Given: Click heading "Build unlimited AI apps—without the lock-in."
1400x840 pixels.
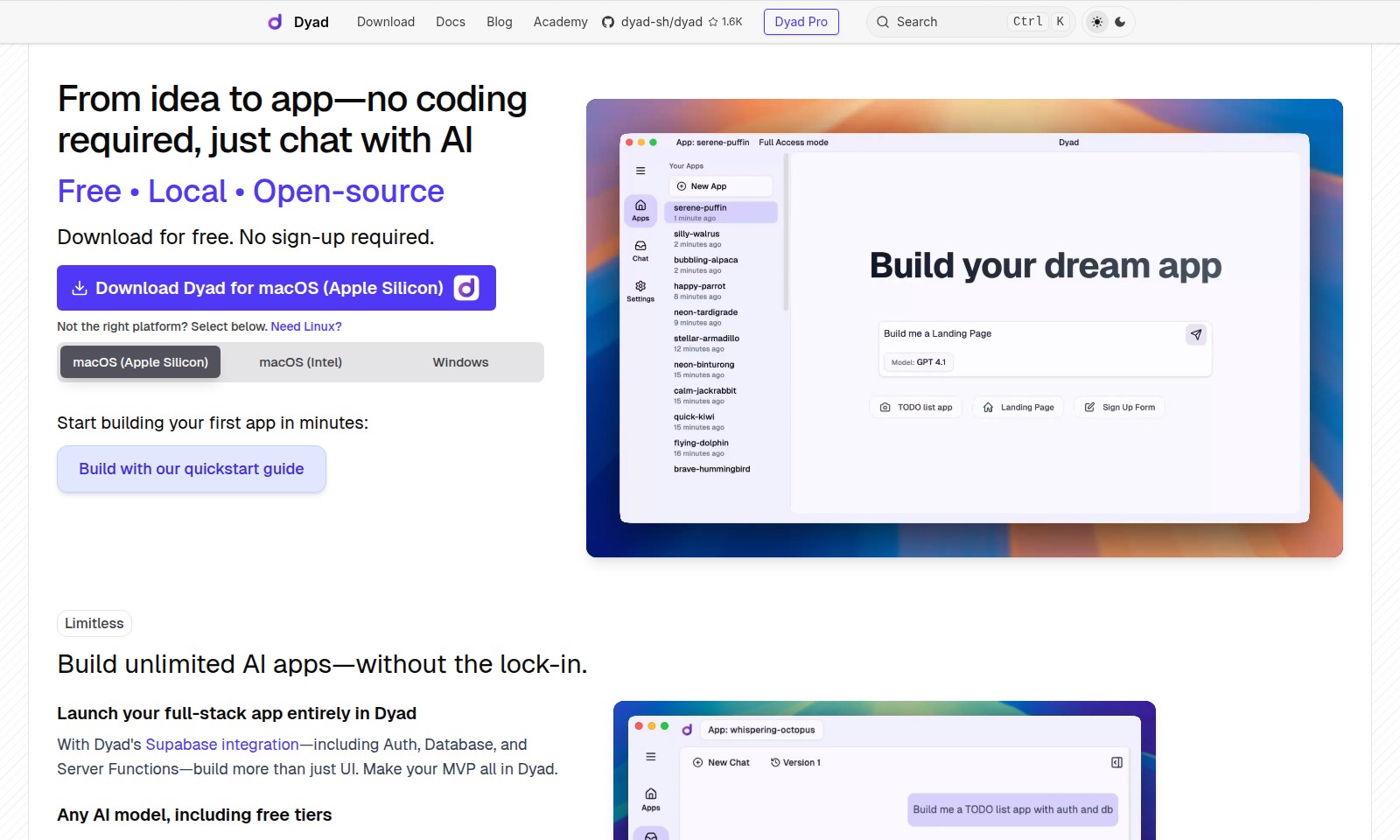Looking at the screenshot, I should (x=322, y=664).
